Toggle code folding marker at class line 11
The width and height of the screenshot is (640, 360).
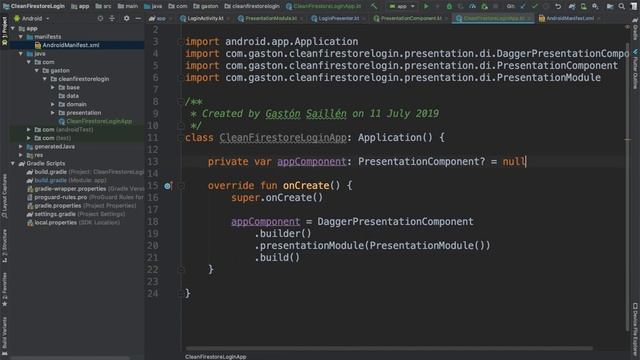[180, 138]
